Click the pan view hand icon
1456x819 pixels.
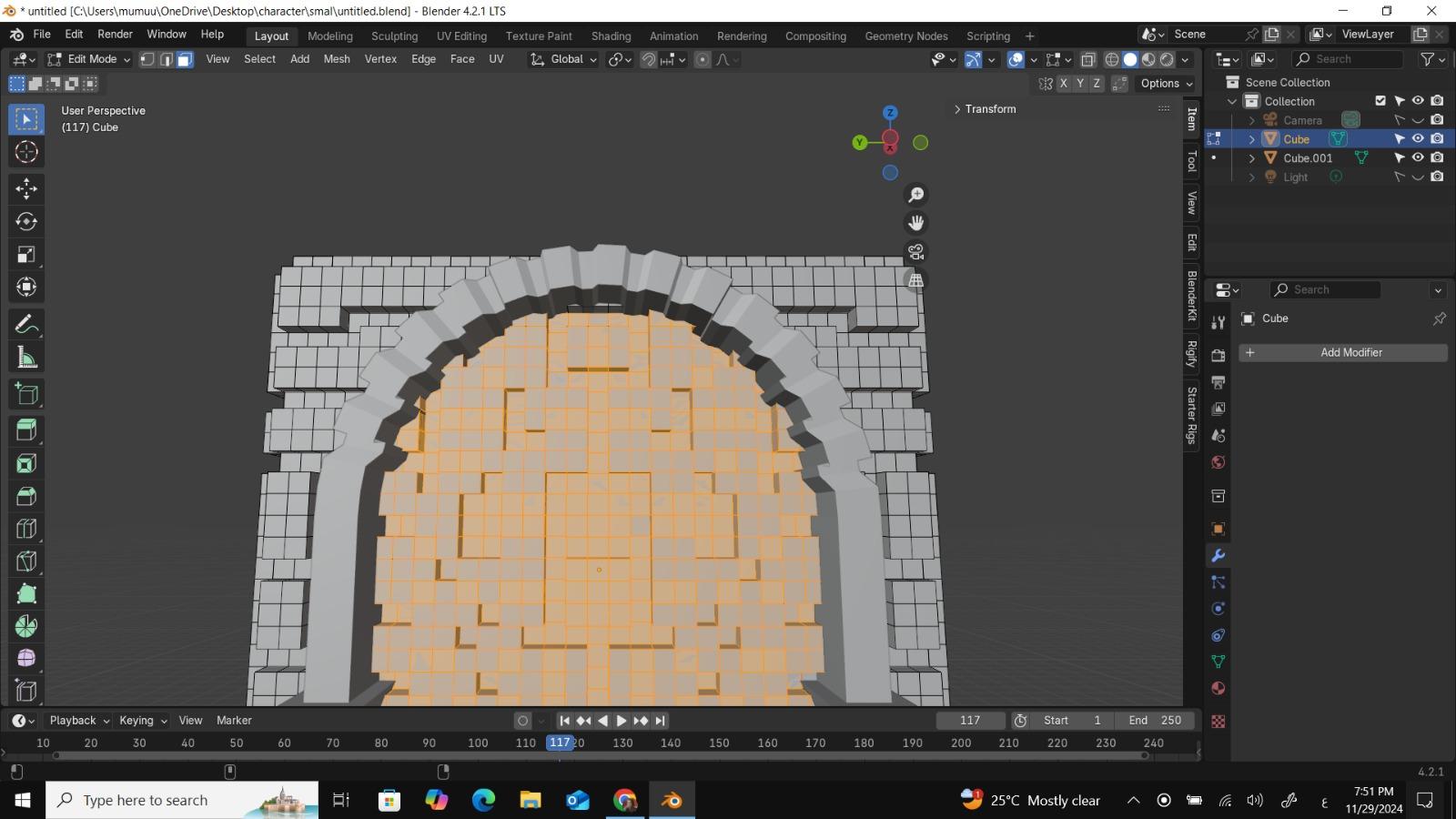click(x=915, y=223)
